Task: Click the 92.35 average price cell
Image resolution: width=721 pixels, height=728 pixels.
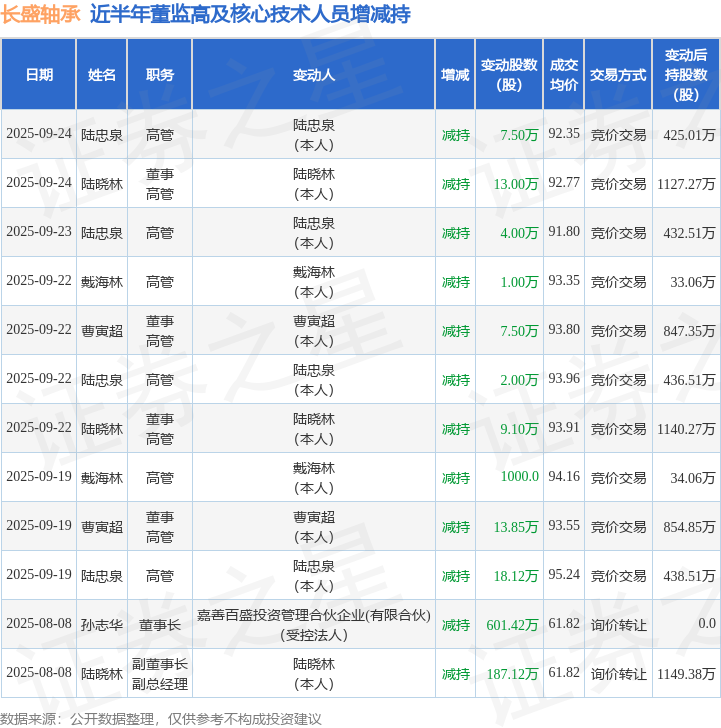Action: click(x=564, y=134)
